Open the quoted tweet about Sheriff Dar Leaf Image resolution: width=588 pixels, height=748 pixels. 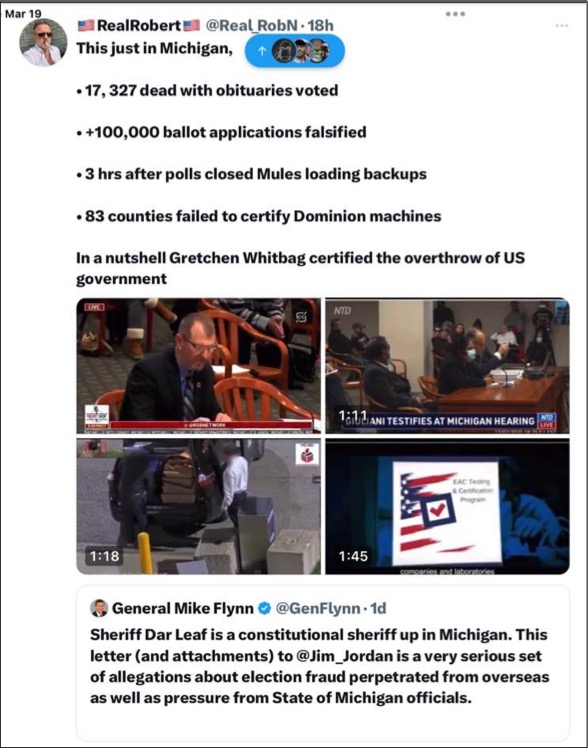click(323, 662)
